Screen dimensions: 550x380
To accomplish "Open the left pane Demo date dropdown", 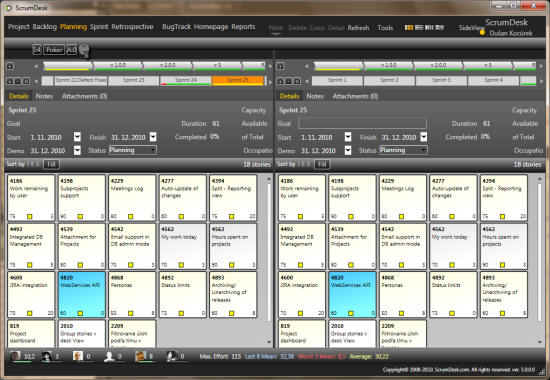I will pyautogui.click(x=77, y=150).
